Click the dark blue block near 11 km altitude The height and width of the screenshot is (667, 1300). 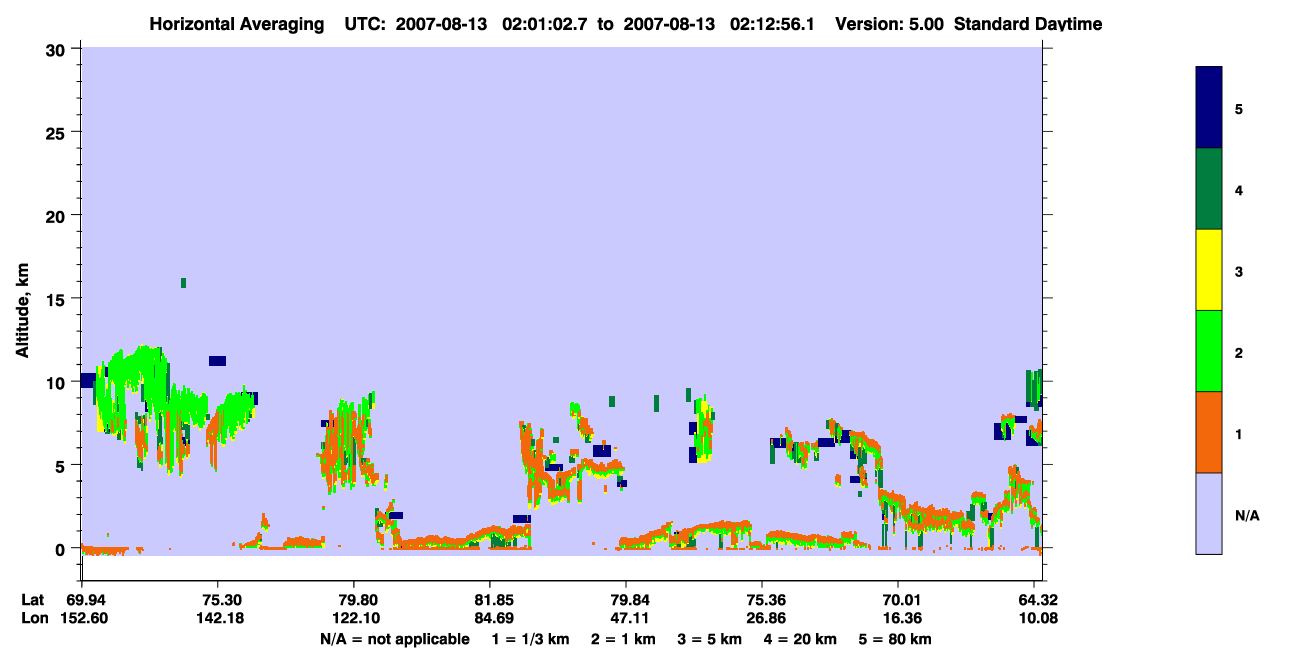(x=217, y=361)
